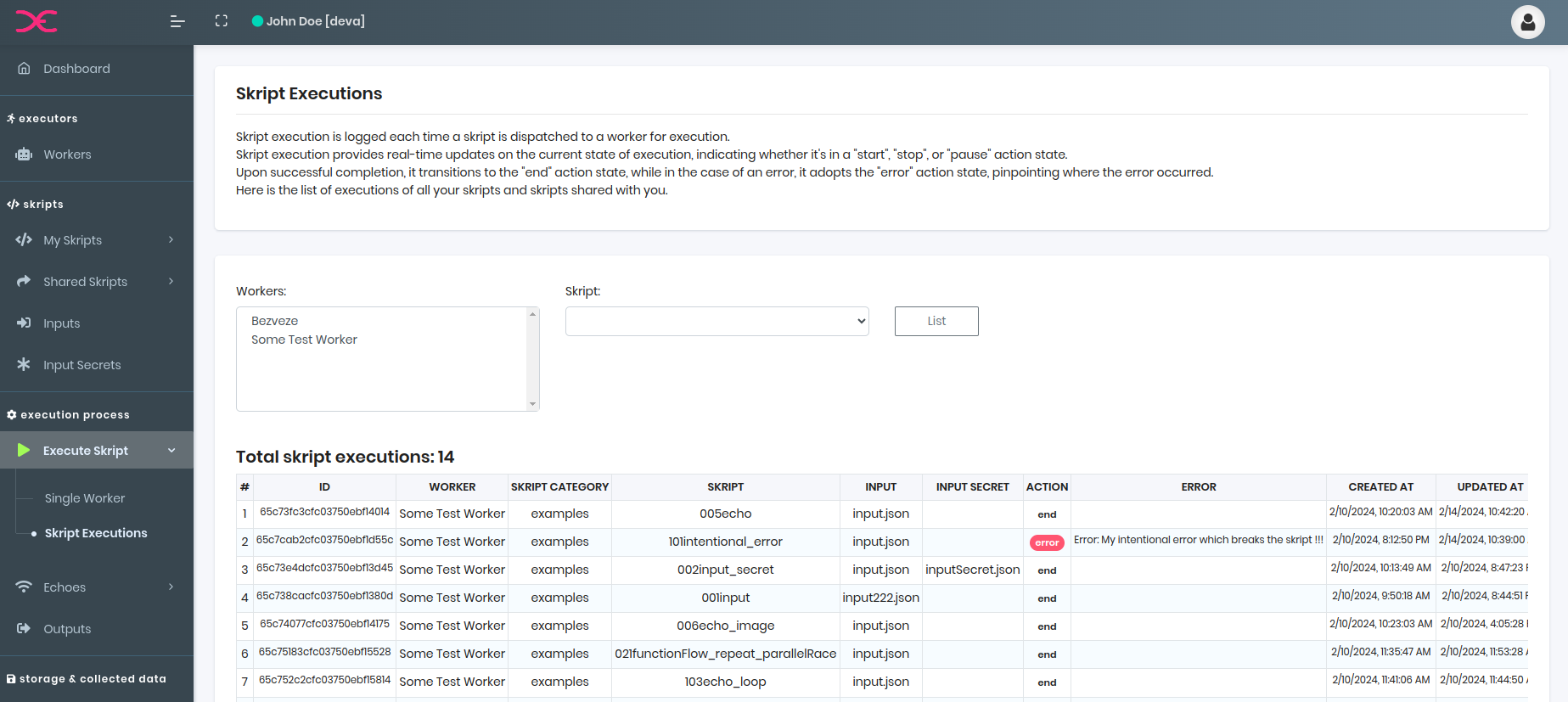Click the green status dot beside John Doe
Viewport: 1568px width, 702px height.
[257, 21]
